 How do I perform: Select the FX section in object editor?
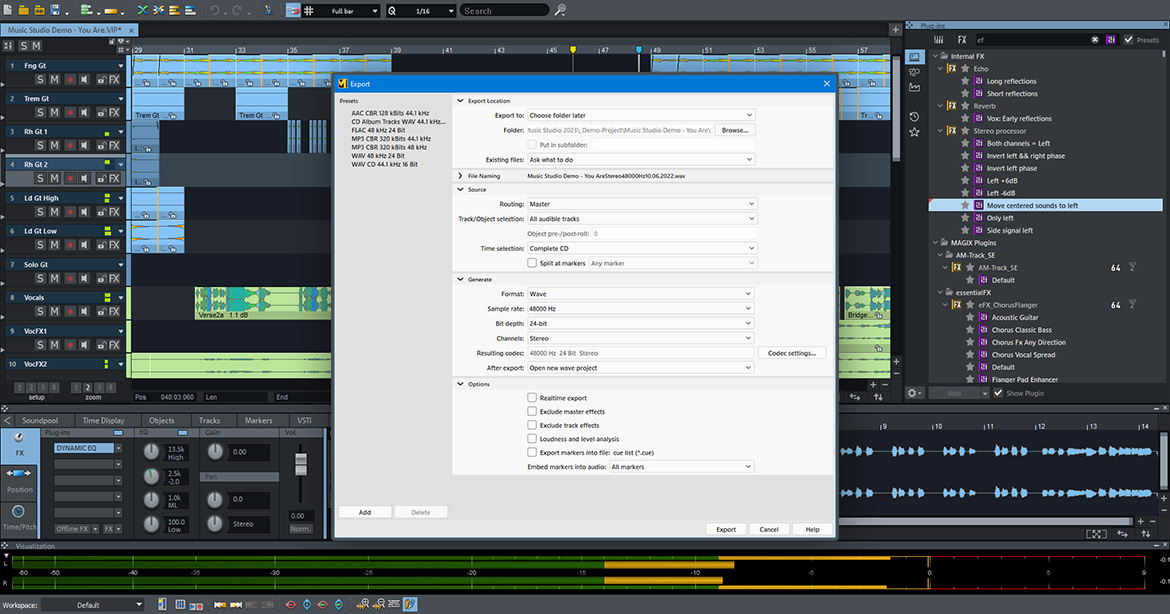[x=19, y=445]
